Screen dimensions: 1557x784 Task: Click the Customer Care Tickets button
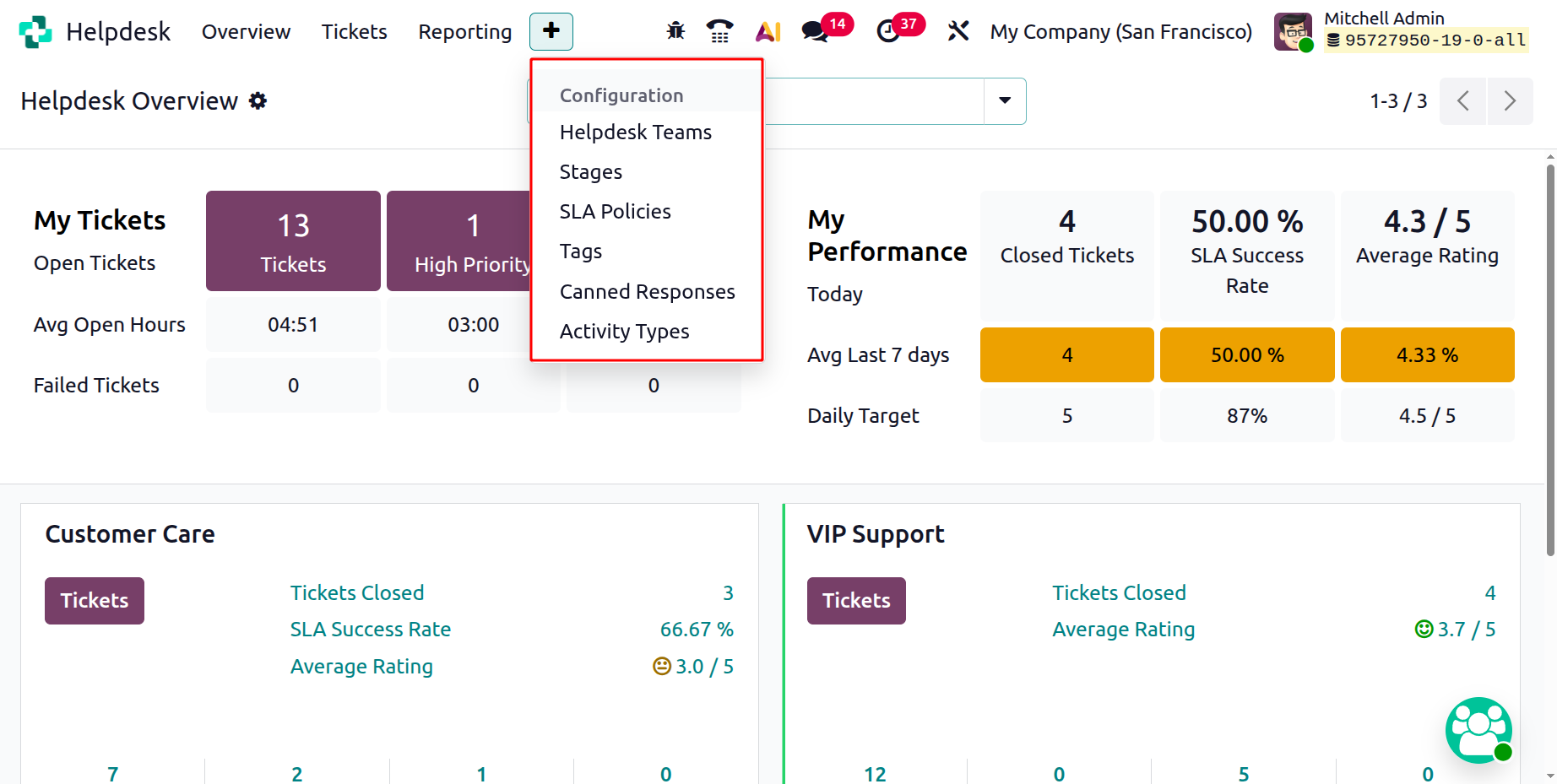click(95, 601)
